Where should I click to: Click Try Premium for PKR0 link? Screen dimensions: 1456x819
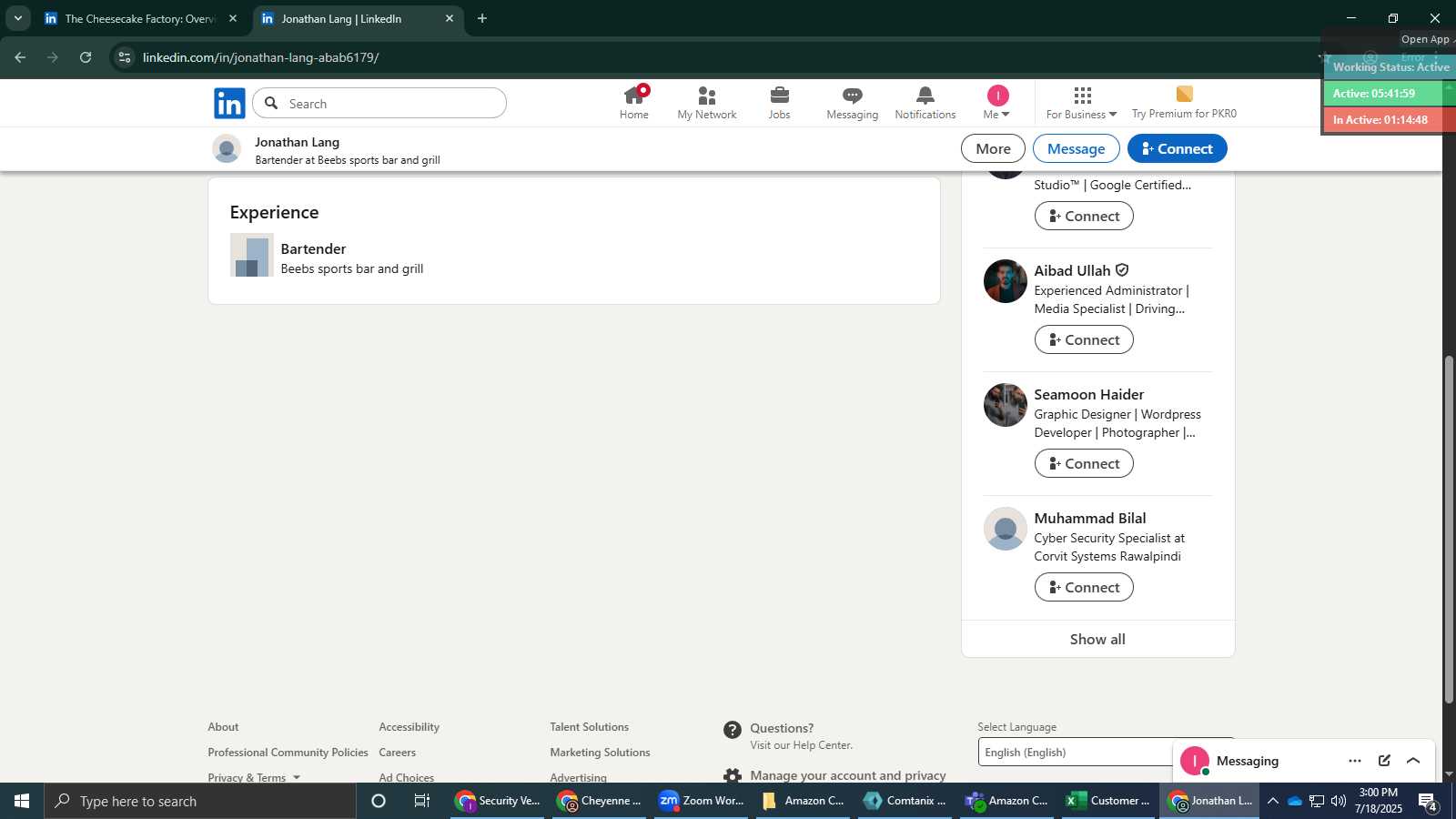pyautogui.click(x=1184, y=103)
